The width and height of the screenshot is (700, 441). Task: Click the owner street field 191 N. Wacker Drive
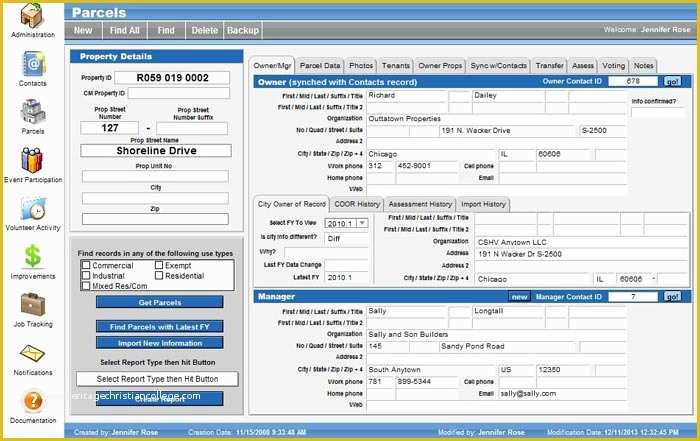(x=507, y=131)
